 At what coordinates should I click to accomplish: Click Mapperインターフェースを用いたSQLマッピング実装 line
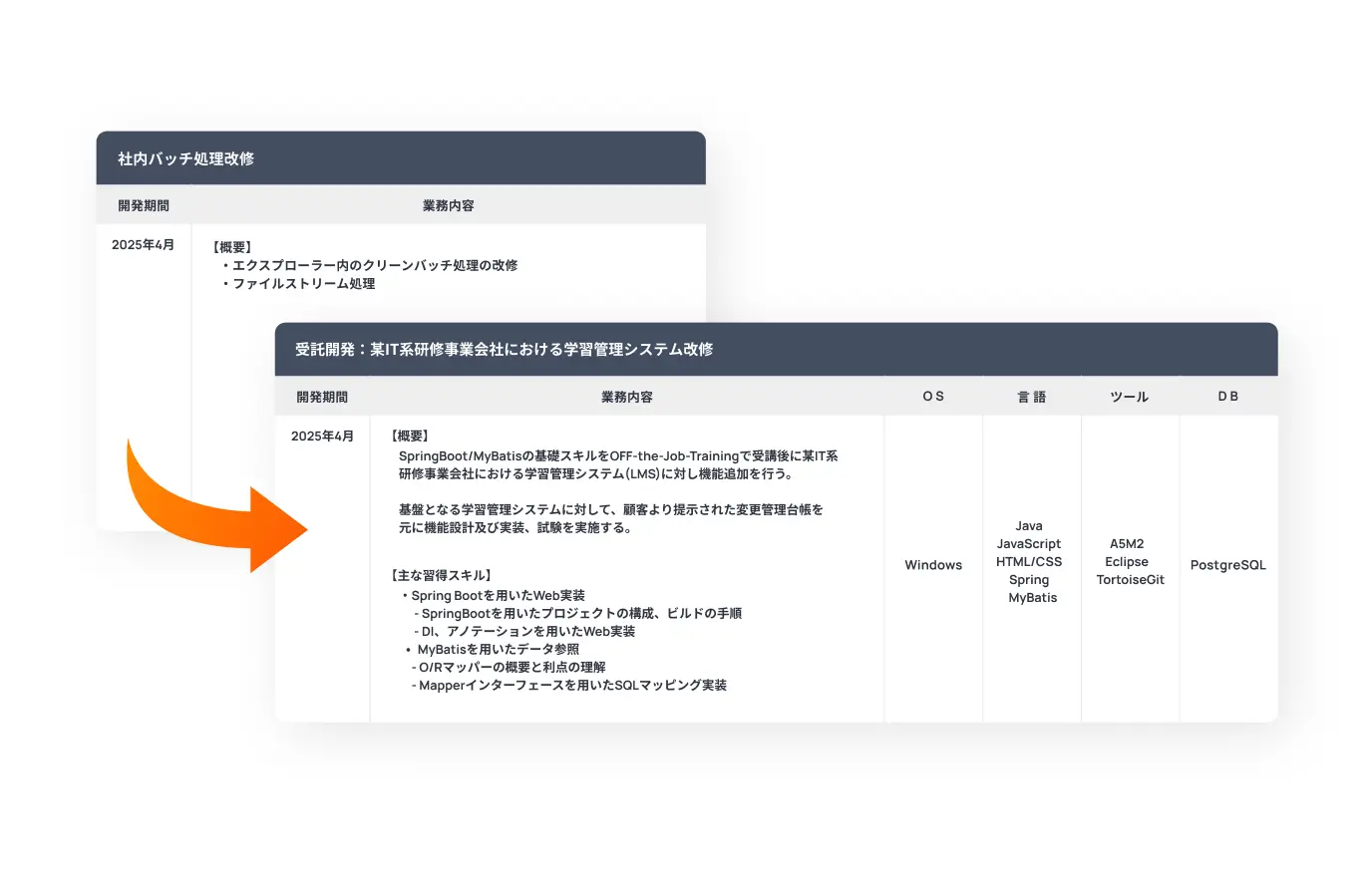click(x=569, y=685)
